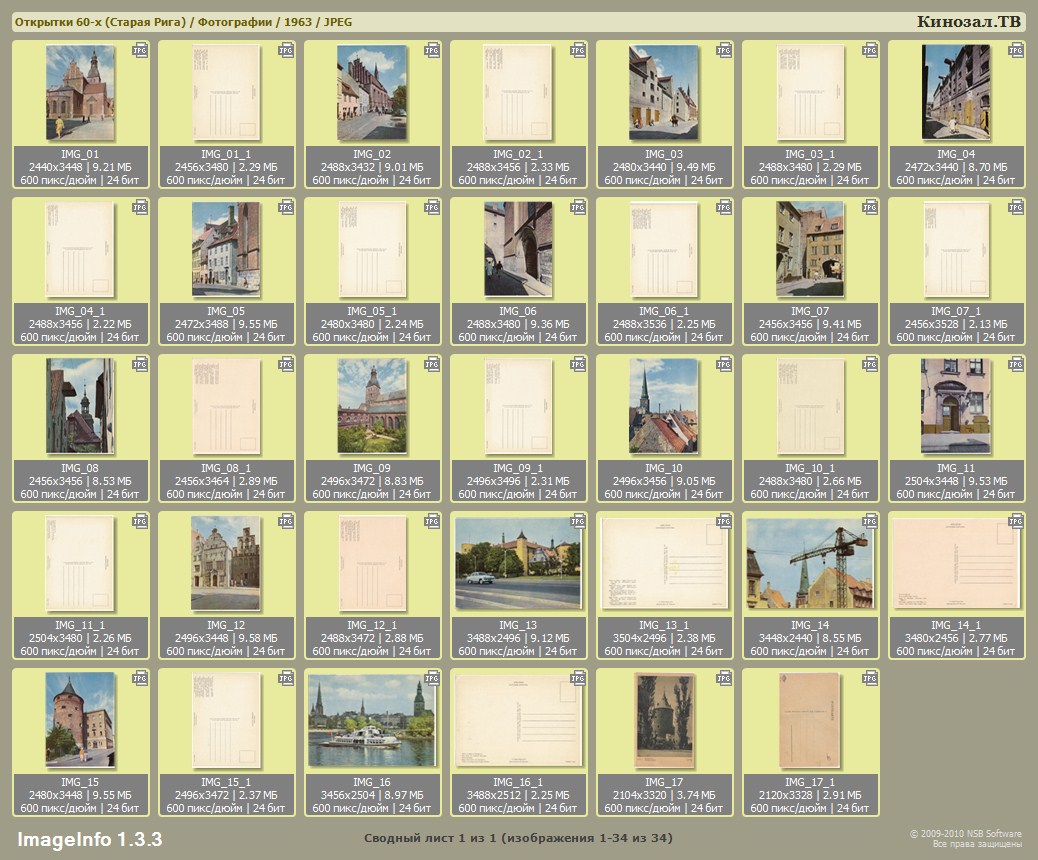Click the JPG icon on IMG_16 tile
The height and width of the screenshot is (860, 1038).
pyautogui.click(x=432, y=677)
